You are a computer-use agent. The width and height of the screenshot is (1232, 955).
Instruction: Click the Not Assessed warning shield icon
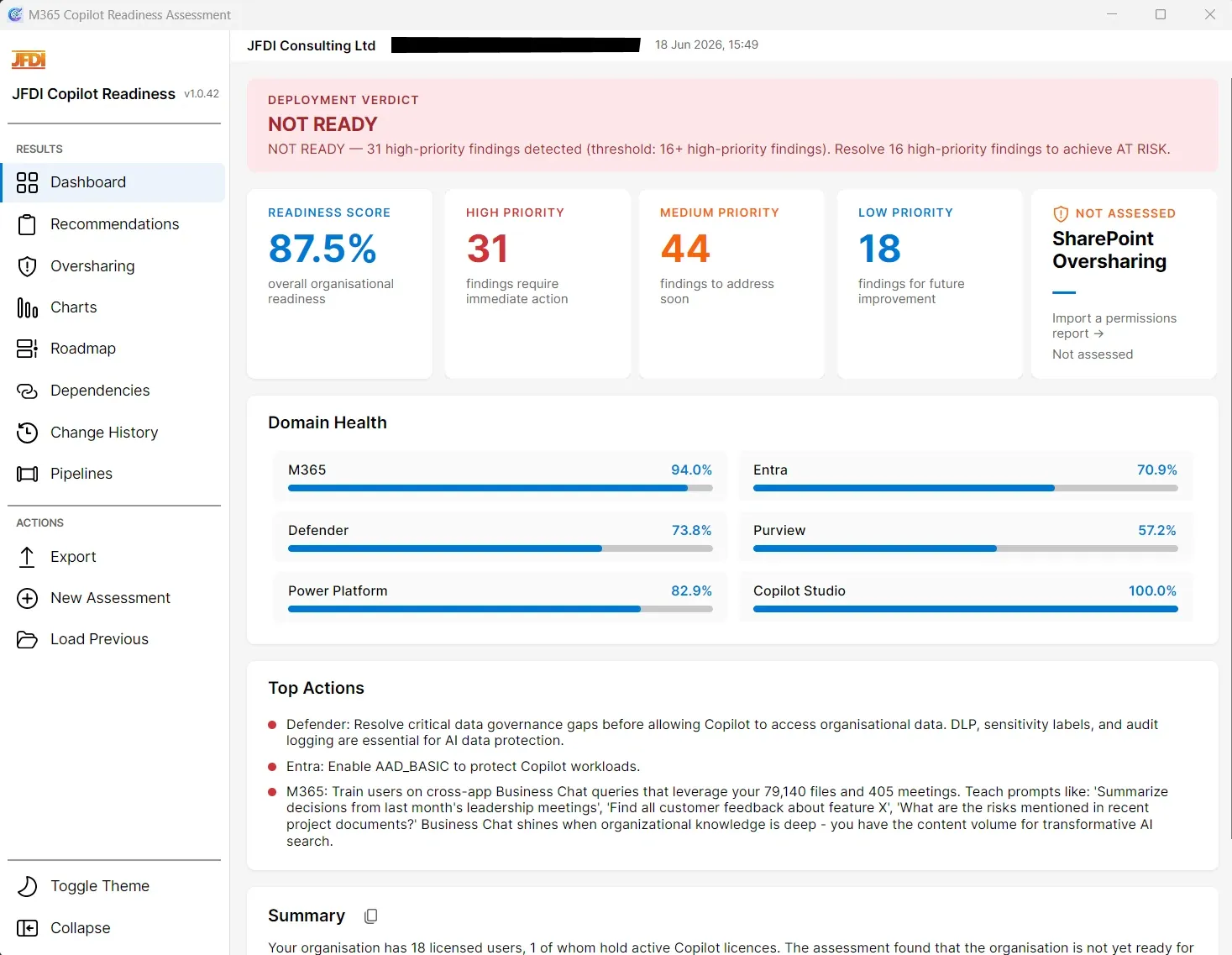(x=1061, y=213)
